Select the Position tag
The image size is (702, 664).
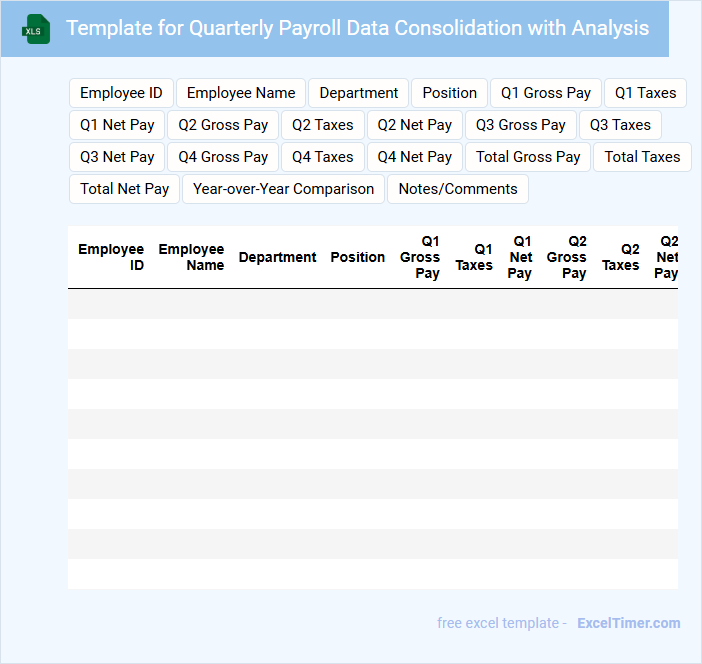coord(449,93)
